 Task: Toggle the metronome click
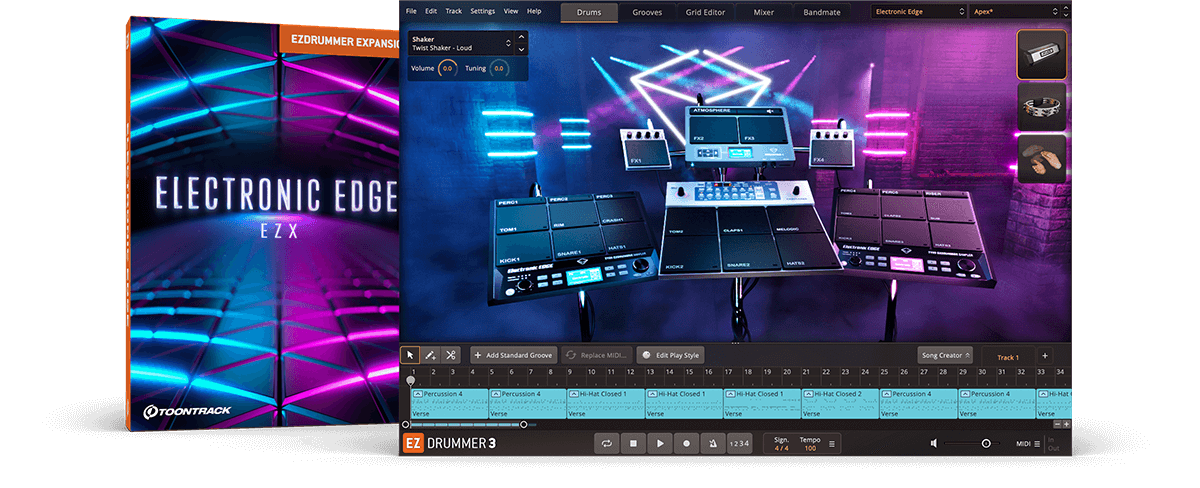coord(712,442)
